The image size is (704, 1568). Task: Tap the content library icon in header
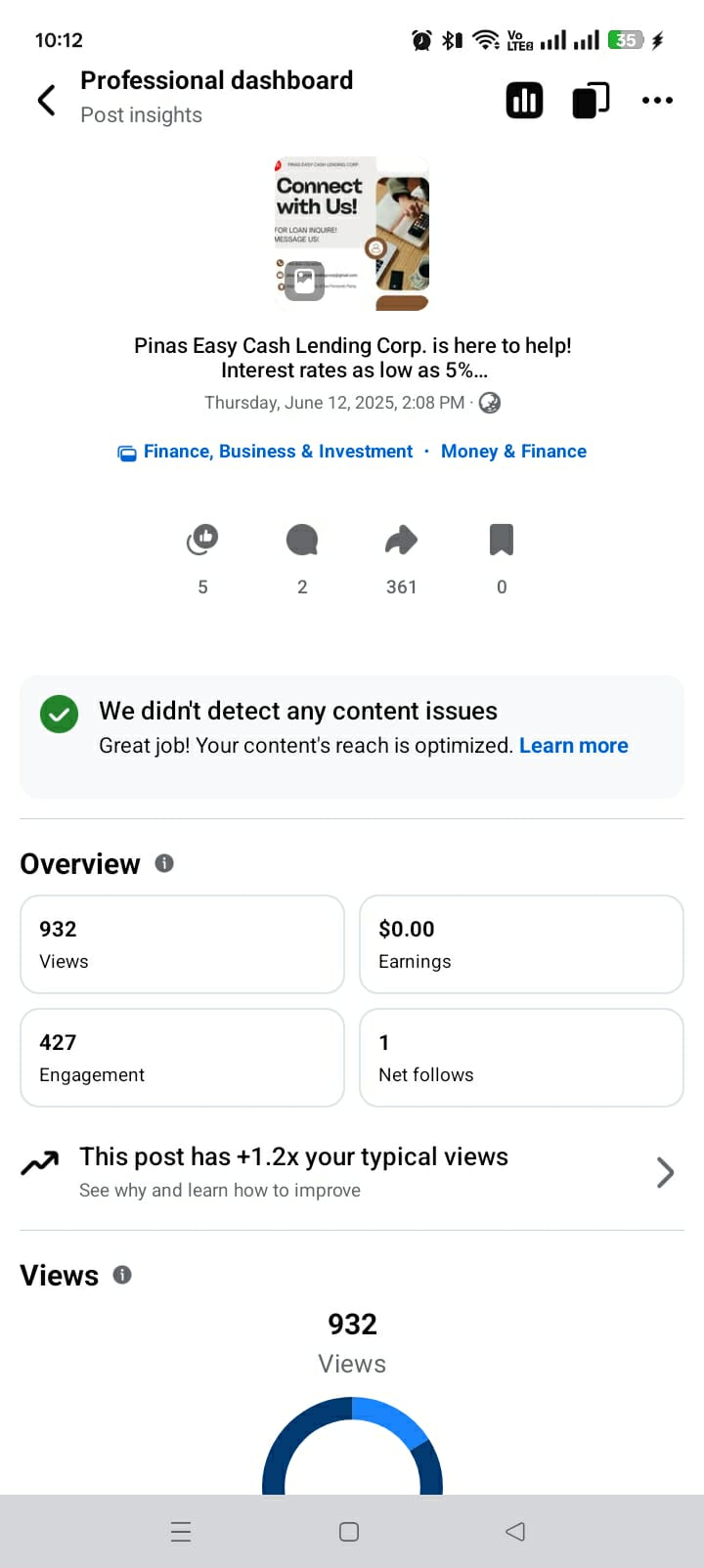click(x=591, y=101)
